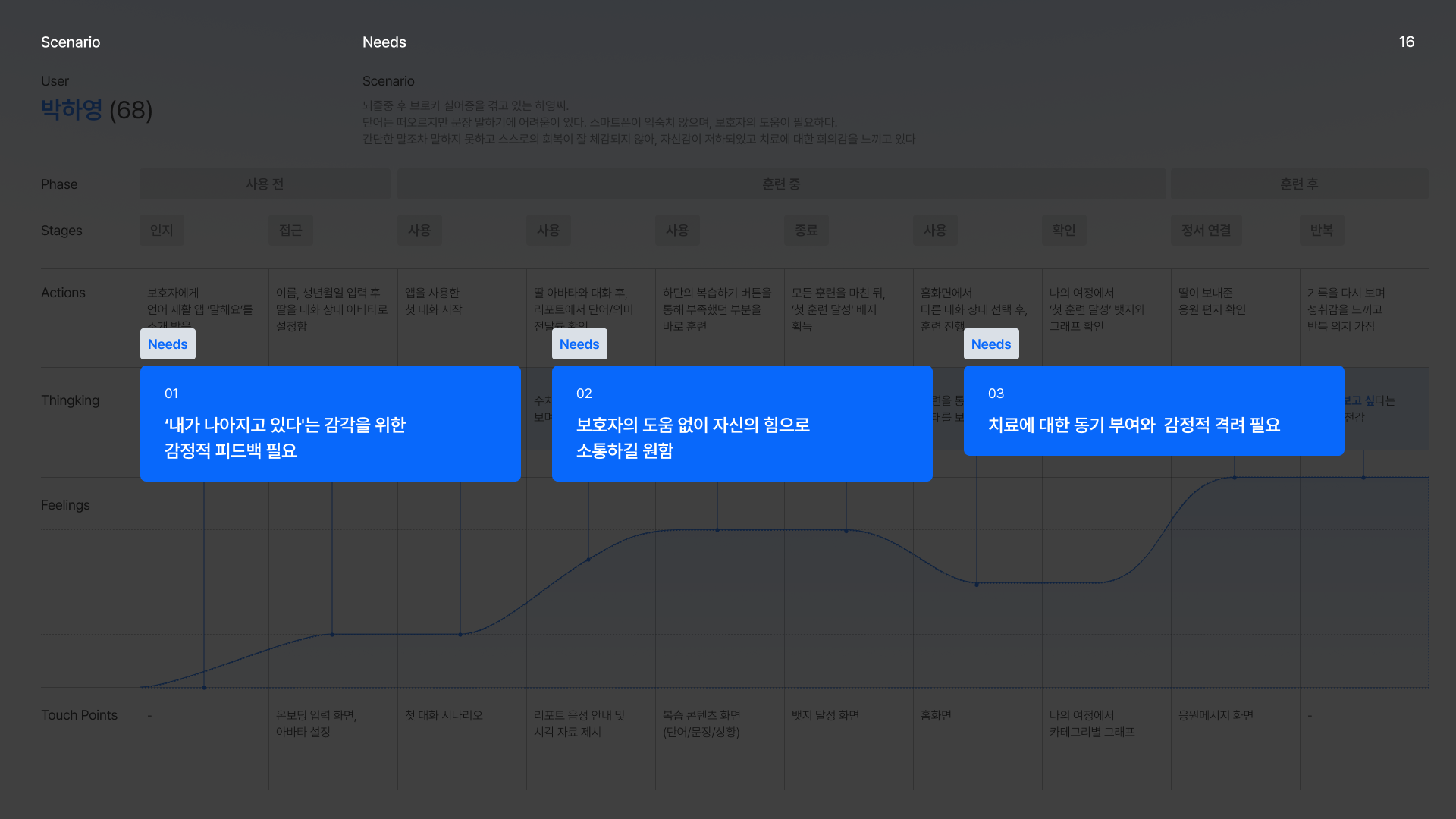Viewport: 1456px width, 819px height.
Task: Select the 확인 stage chip
Action: [x=1064, y=231]
